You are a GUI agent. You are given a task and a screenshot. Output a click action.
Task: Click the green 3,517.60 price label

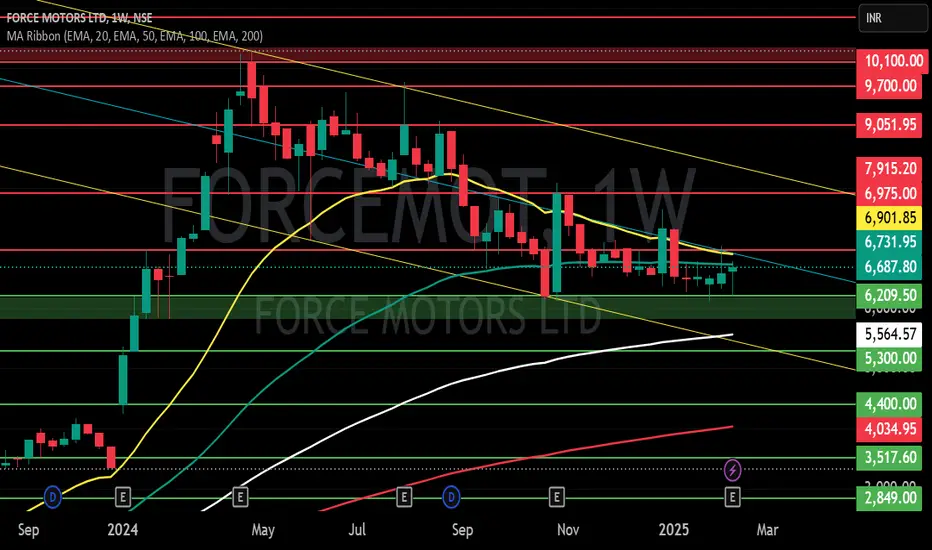point(889,458)
